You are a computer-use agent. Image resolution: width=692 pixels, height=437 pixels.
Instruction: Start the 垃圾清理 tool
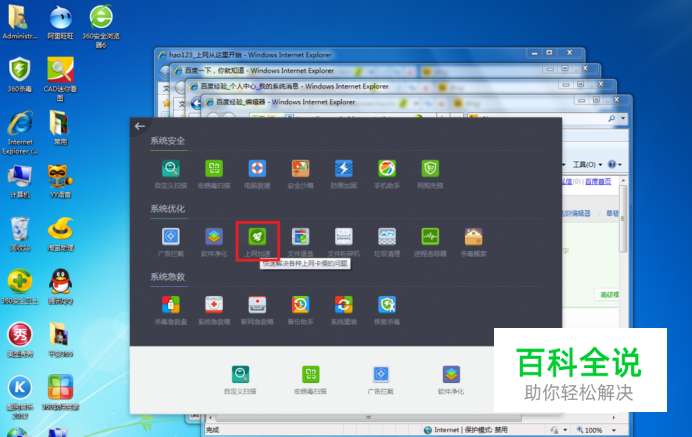pos(387,242)
